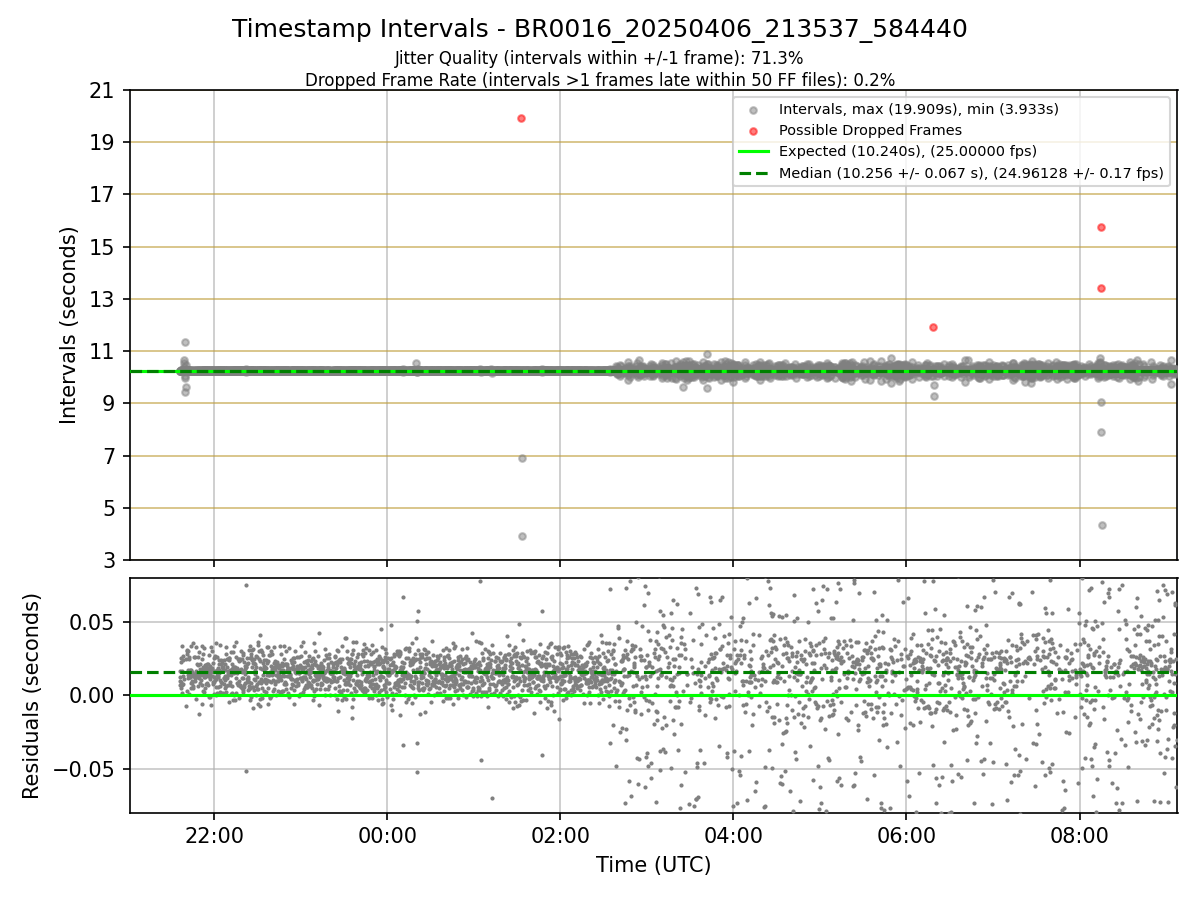Click the gray minimum interval point near 3.9 seconds
This screenshot has height=900, width=1200.
522,536
